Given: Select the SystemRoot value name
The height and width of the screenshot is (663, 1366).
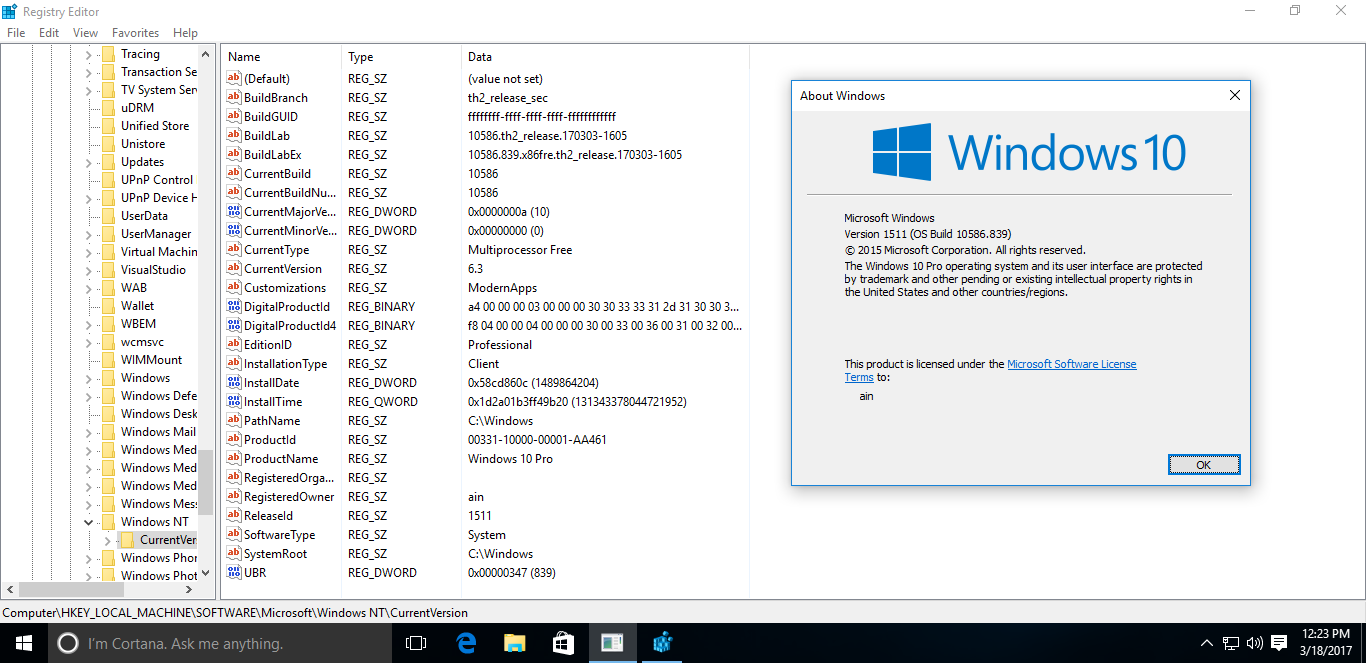Looking at the screenshot, I should tap(276, 554).
